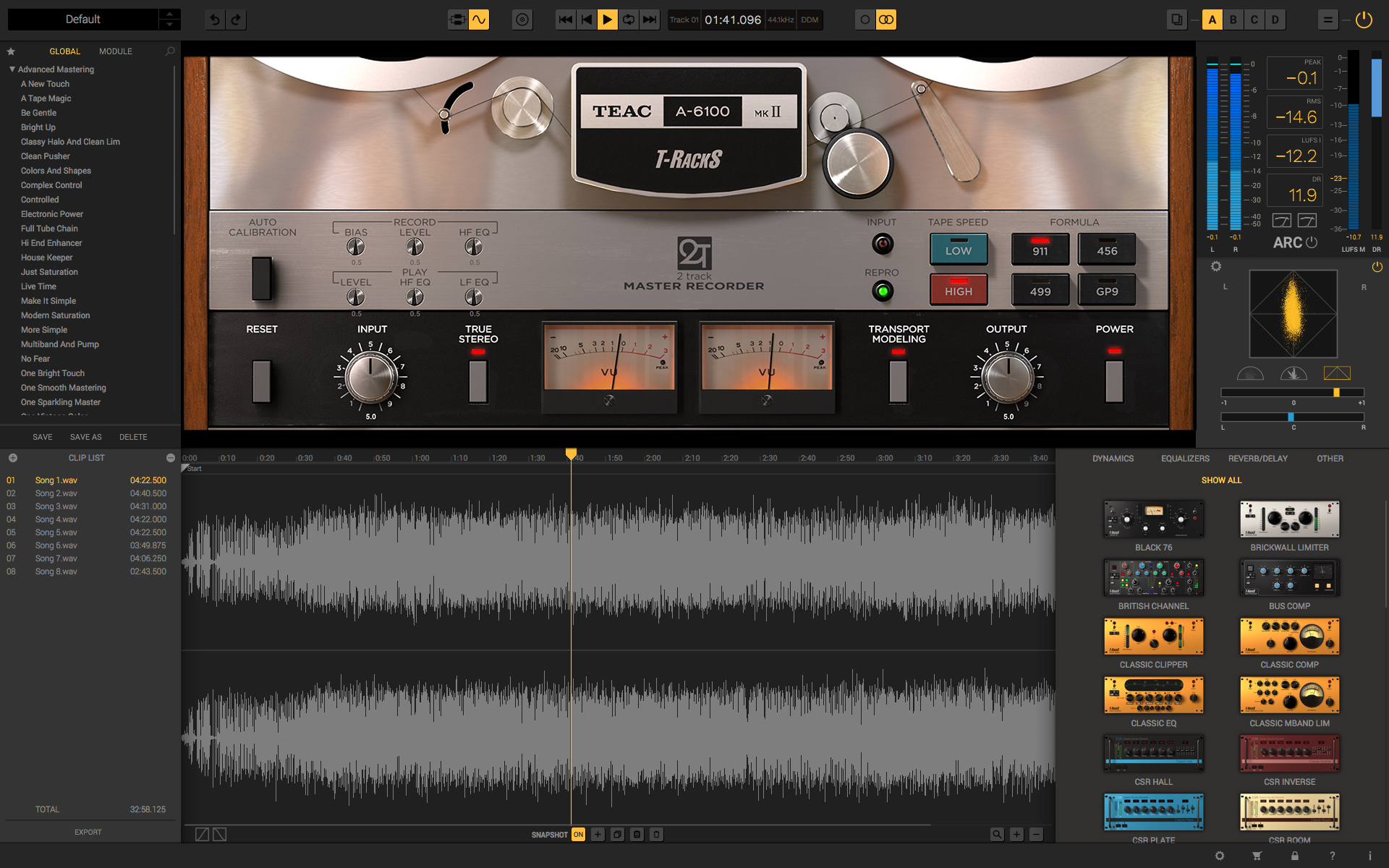
Task: Click the add clip plus icon
Action: pyautogui.click(x=13, y=458)
